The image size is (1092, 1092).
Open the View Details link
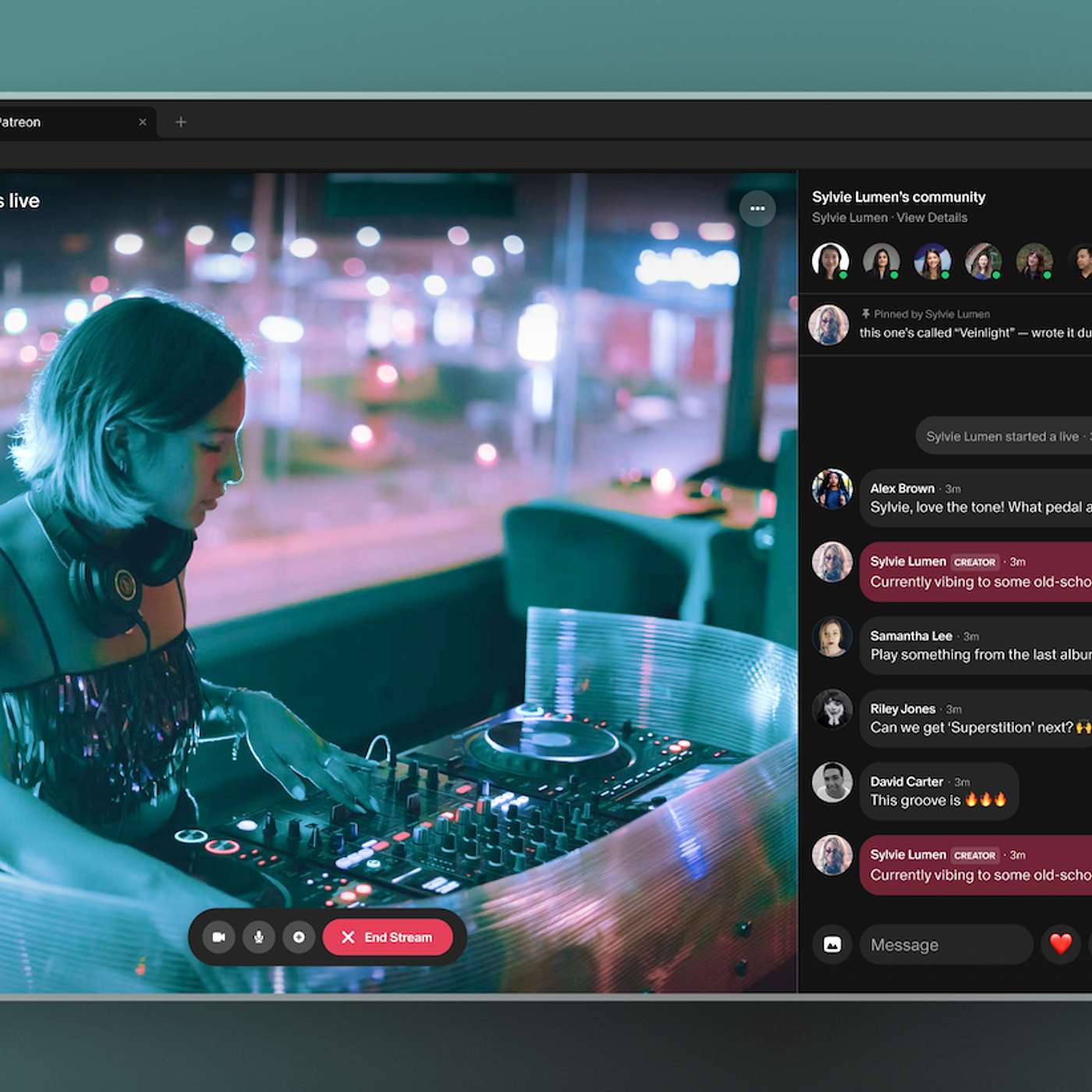pyautogui.click(x=932, y=218)
